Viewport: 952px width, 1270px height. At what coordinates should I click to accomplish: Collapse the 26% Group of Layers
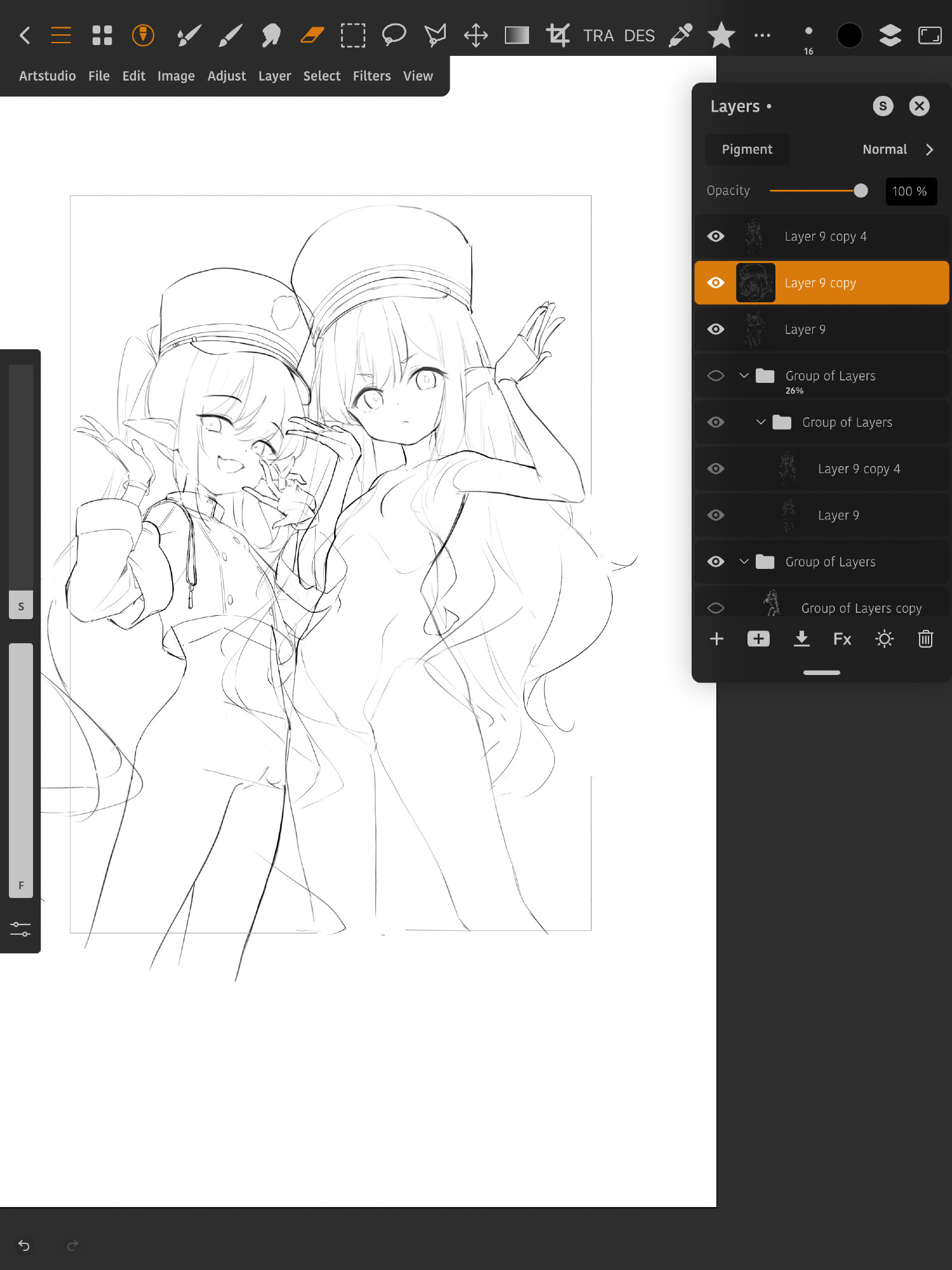click(x=744, y=376)
